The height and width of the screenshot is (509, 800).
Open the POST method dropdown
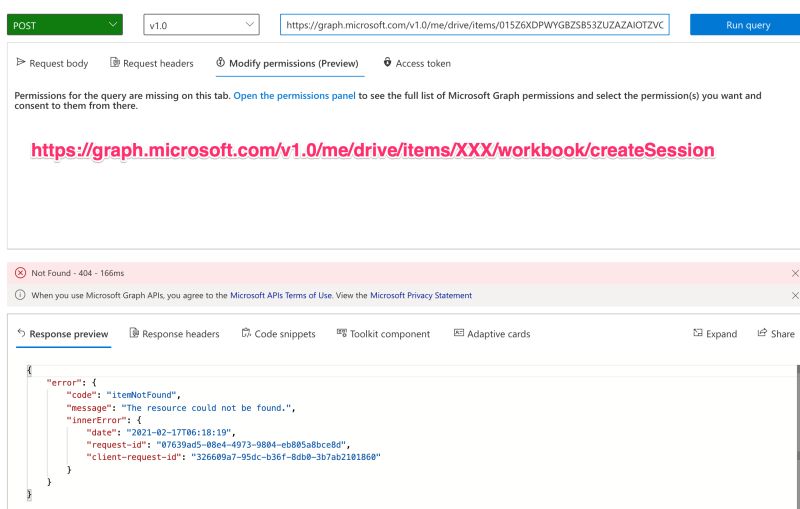[65, 24]
